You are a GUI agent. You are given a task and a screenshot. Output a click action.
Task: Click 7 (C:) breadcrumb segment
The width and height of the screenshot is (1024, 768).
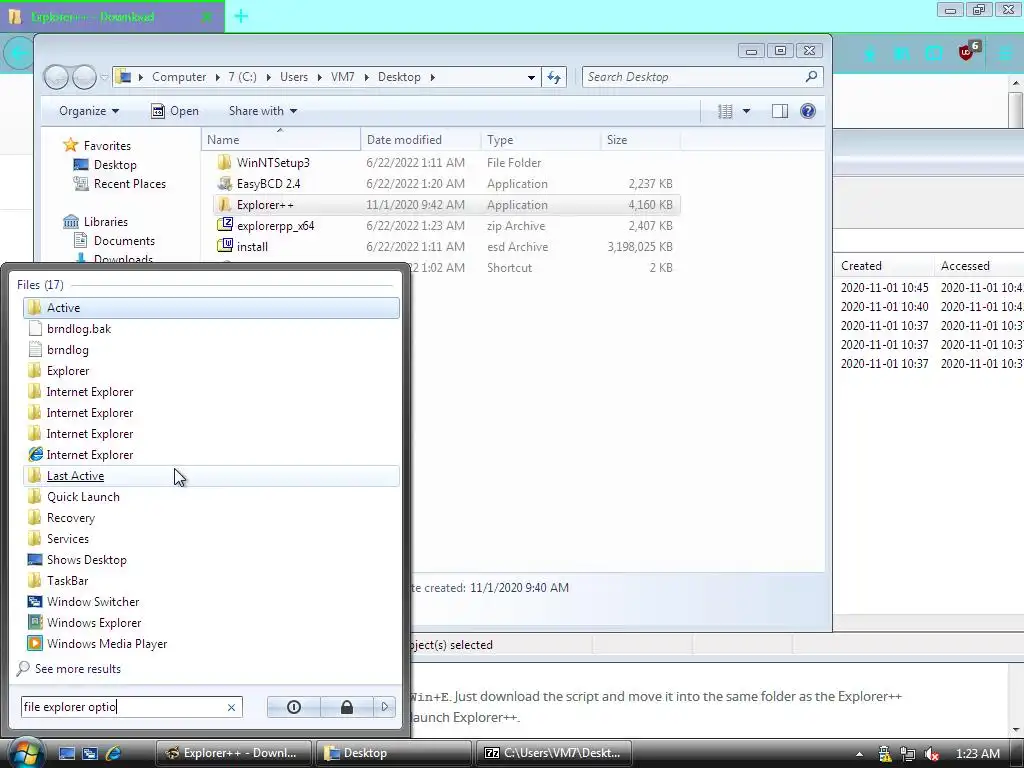click(x=242, y=77)
